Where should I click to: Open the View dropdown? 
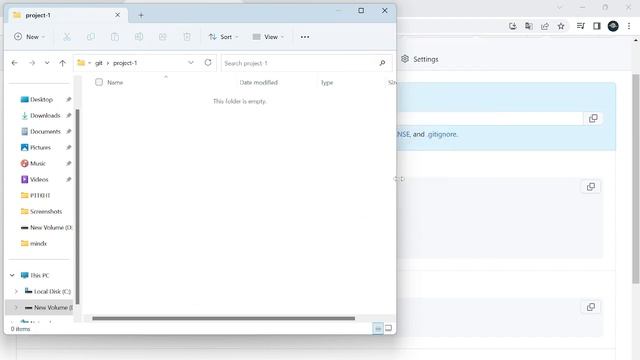[268, 37]
